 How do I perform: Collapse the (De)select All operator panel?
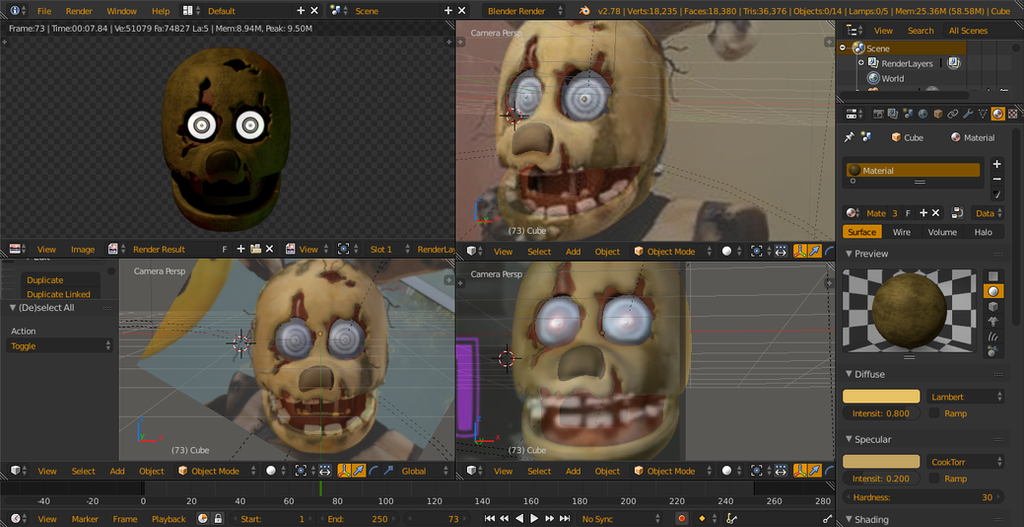coord(12,308)
